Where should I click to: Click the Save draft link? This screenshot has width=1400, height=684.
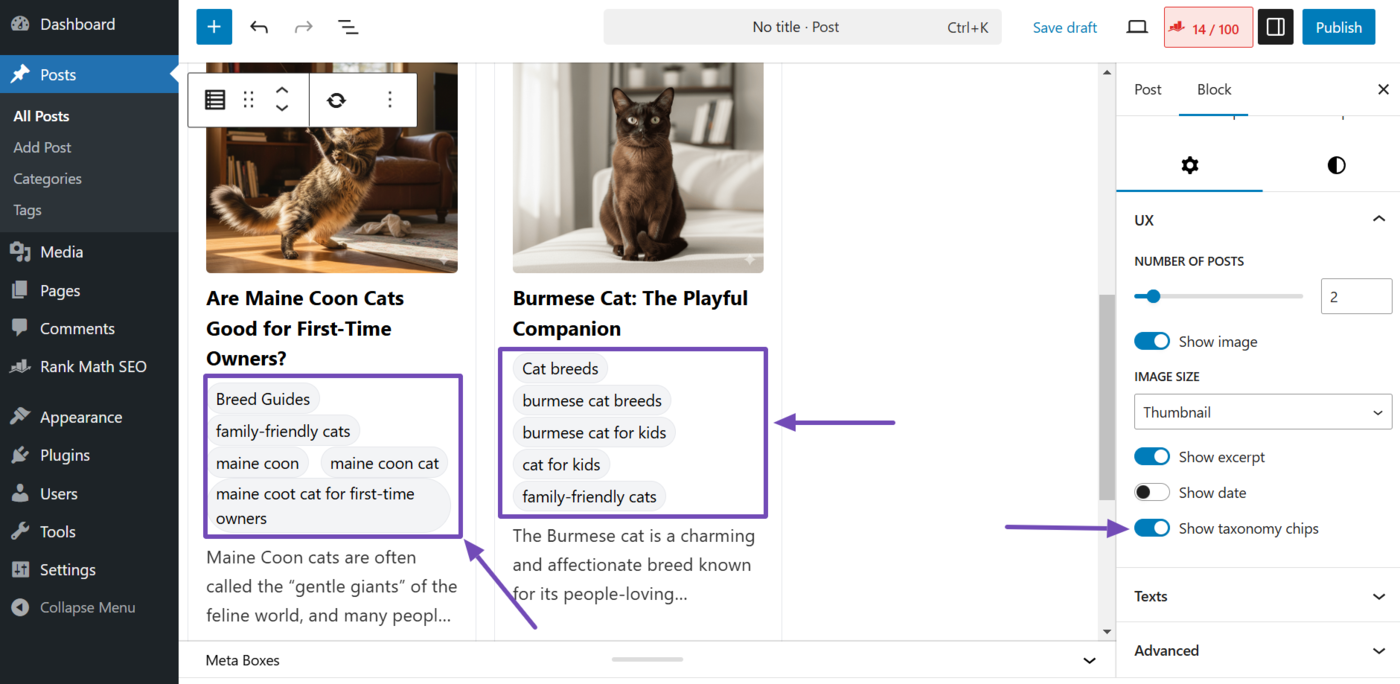1064,27
